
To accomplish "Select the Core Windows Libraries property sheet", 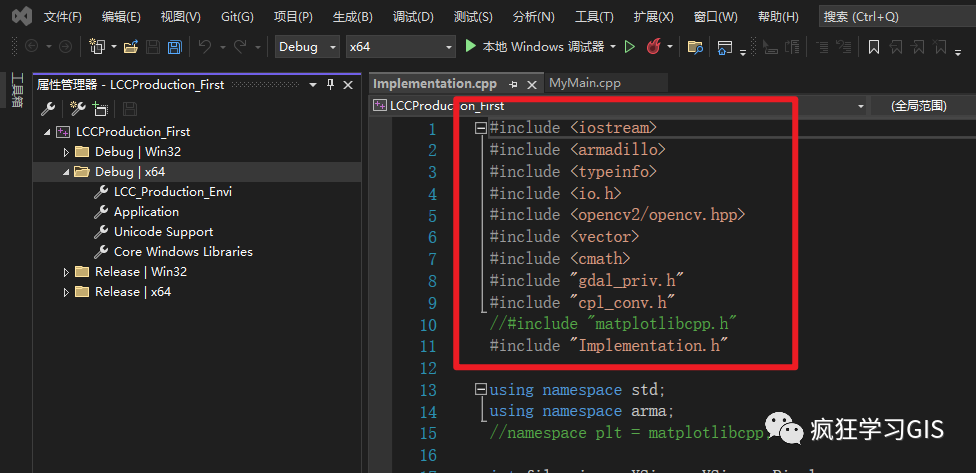I will coord(183,251).
